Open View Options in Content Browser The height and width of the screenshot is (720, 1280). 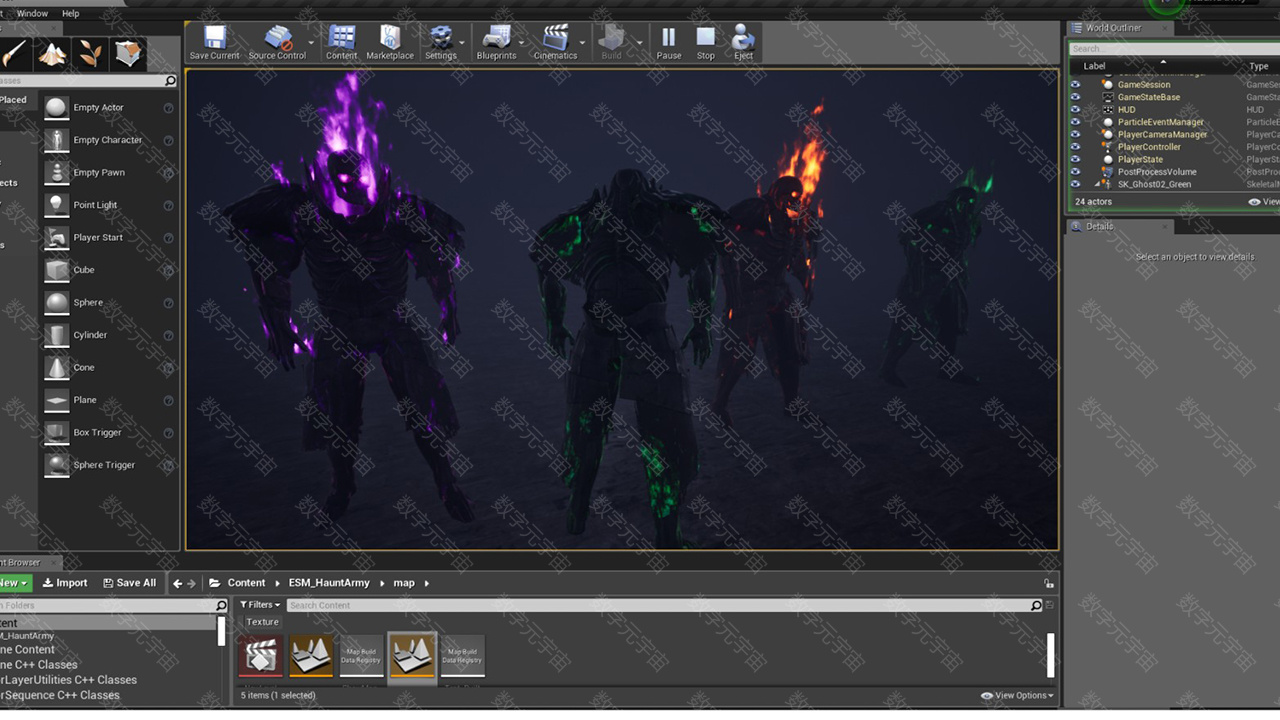click(1017, 695)
